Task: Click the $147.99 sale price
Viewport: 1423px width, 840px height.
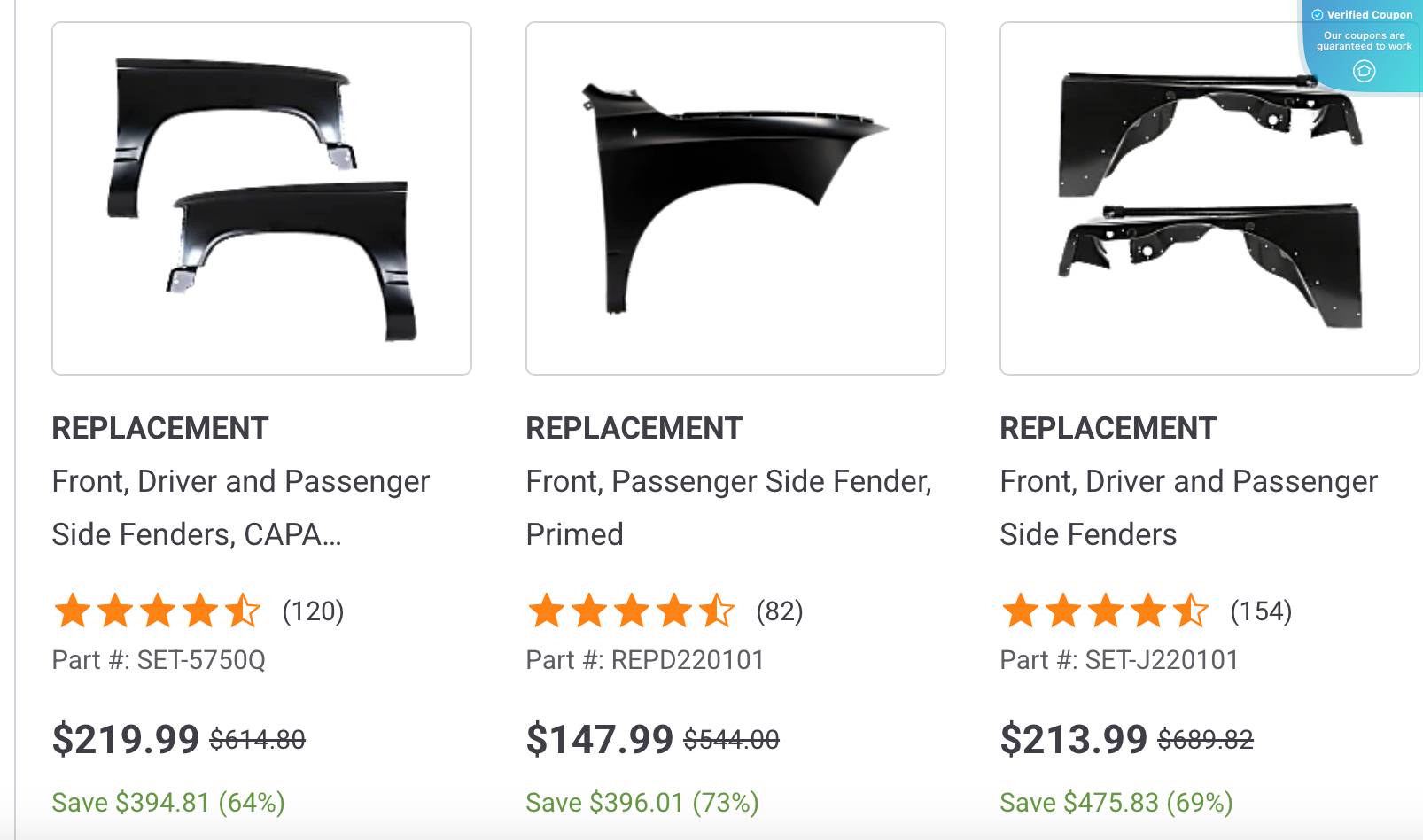Action: click(x=601, y=737)
